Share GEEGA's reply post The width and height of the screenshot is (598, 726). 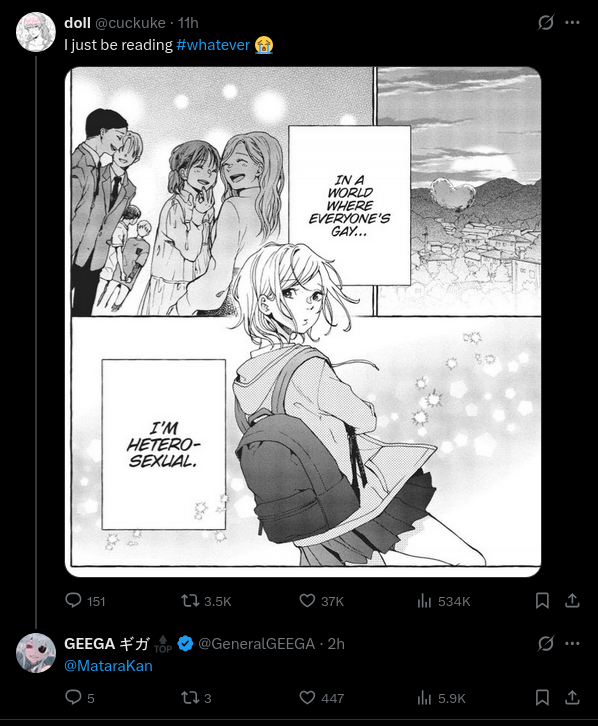(x=572, y=697)
